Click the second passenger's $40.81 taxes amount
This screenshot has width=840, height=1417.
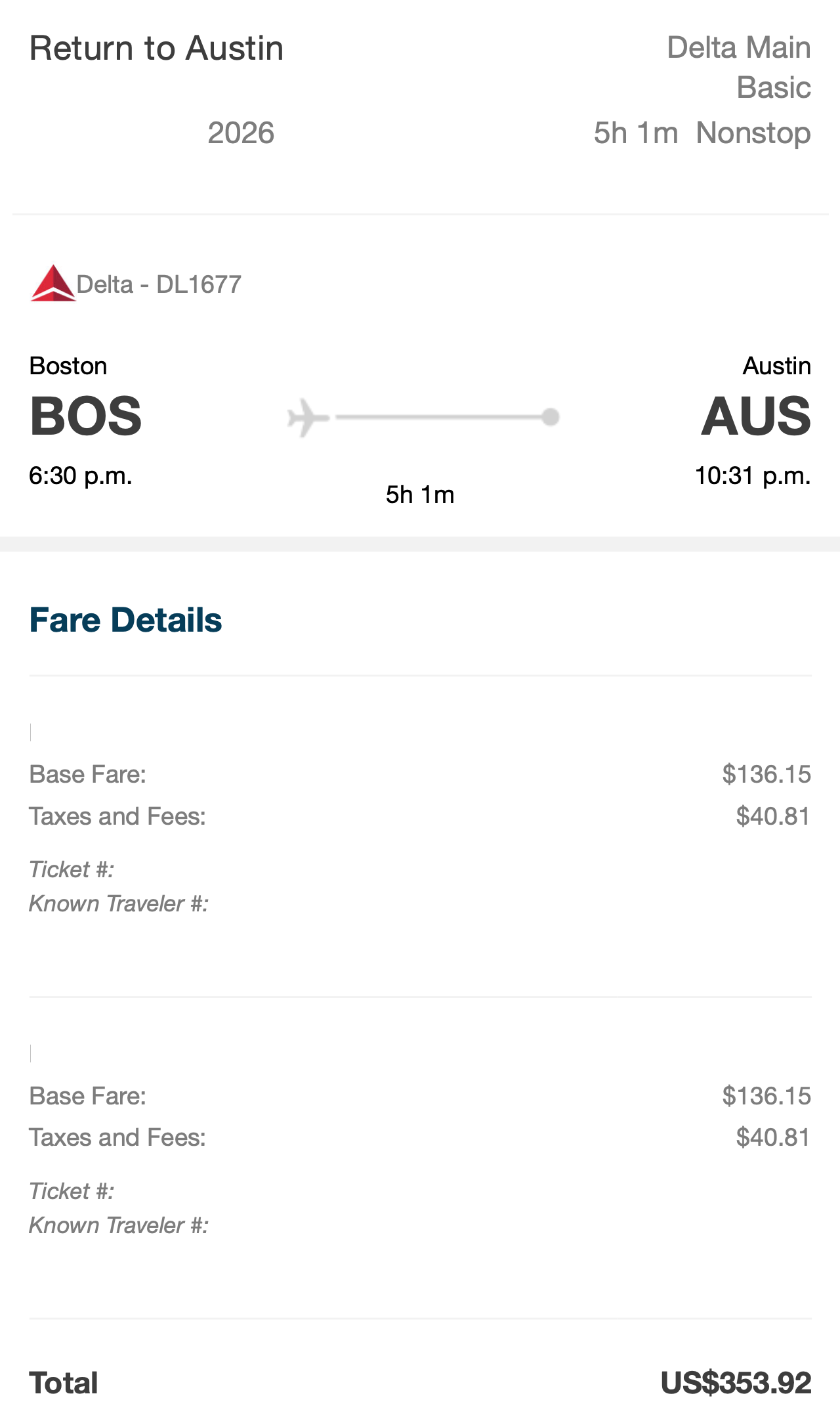pyautogui.click(x=773, y=1137)
